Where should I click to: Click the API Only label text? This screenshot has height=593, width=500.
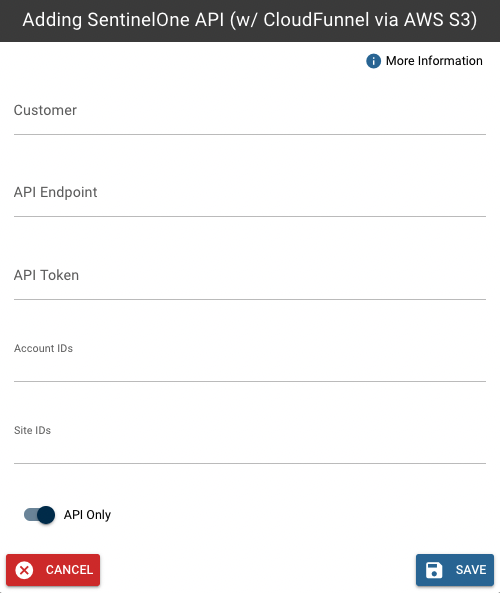(x=87, y=515)
